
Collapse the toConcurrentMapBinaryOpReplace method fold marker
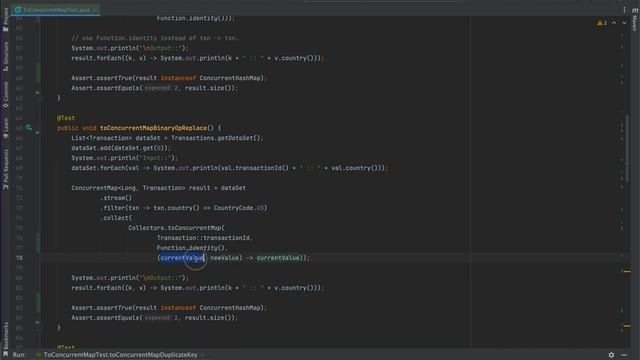38,133
